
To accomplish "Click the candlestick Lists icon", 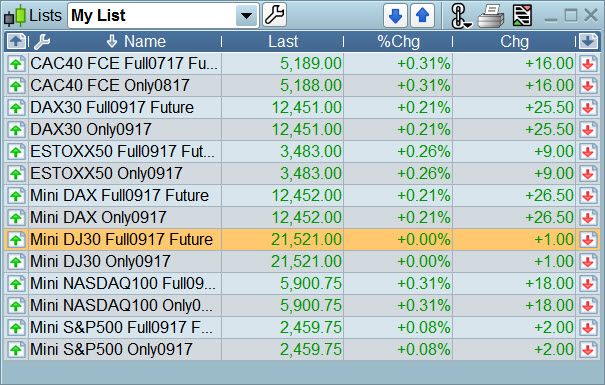I will 15,16.
